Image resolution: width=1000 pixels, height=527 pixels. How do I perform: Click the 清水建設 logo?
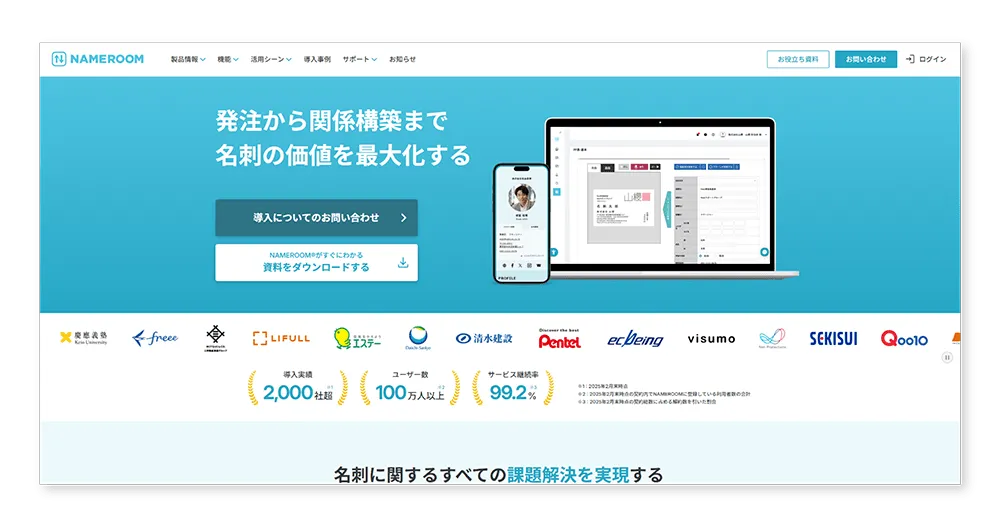[484, 339]
